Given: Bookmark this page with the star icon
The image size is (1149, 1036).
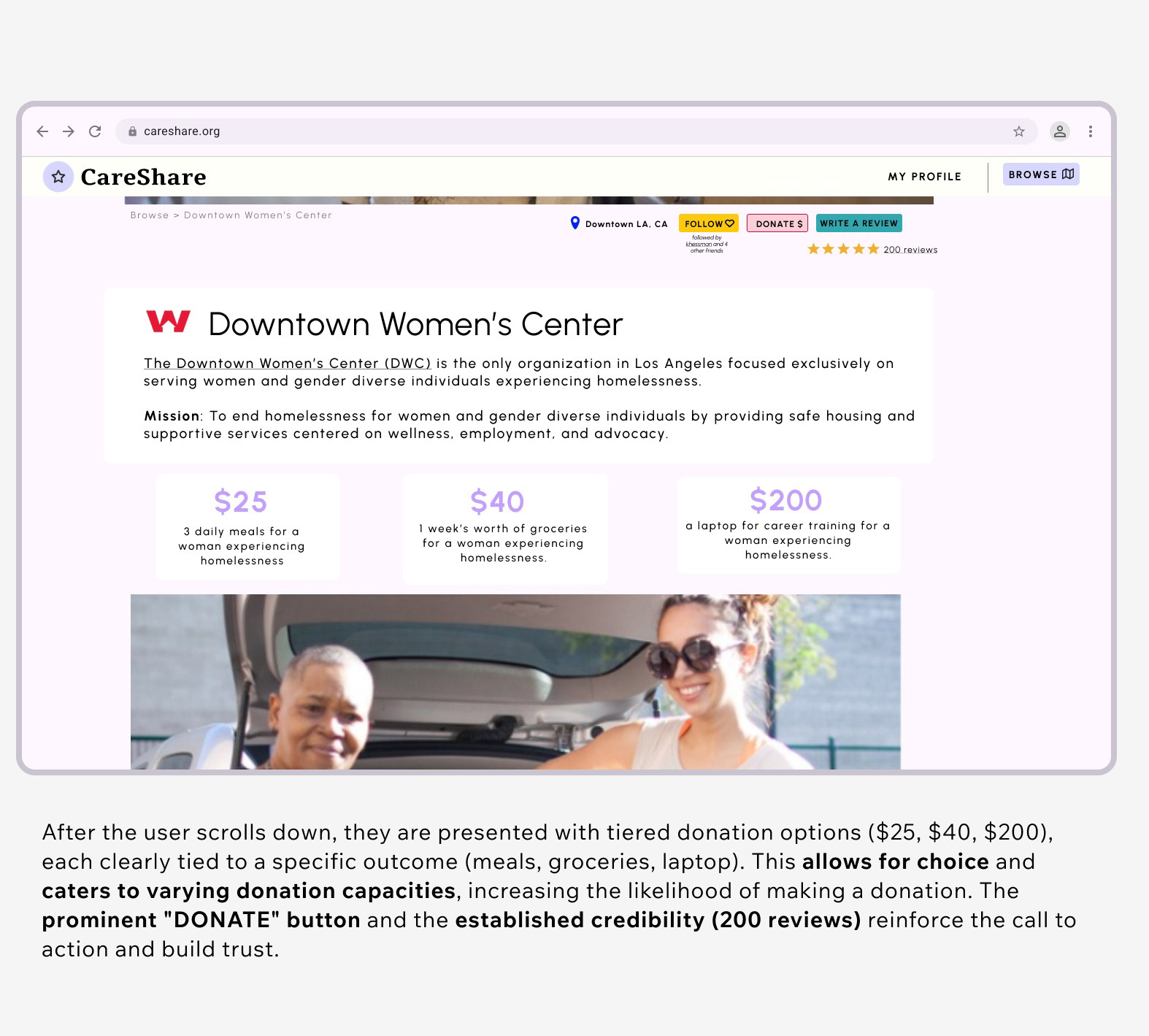Looking at the screenshot, I should (x=1019, y=131).
